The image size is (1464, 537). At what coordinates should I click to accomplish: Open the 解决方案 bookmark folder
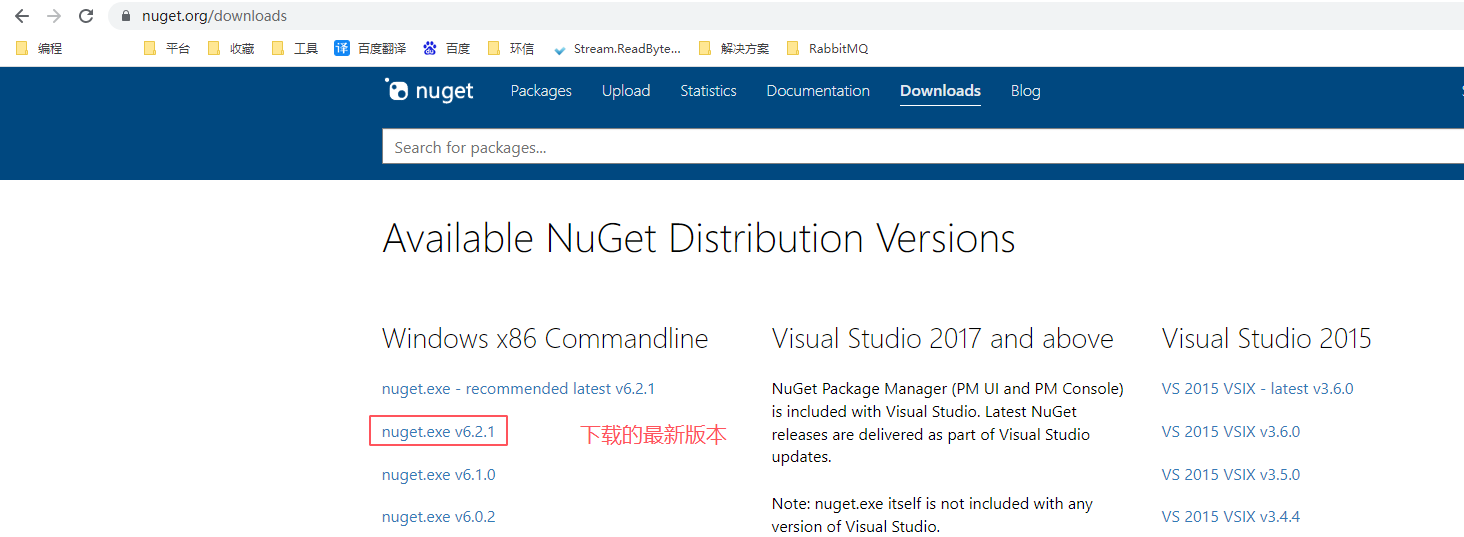coord(734,48)
